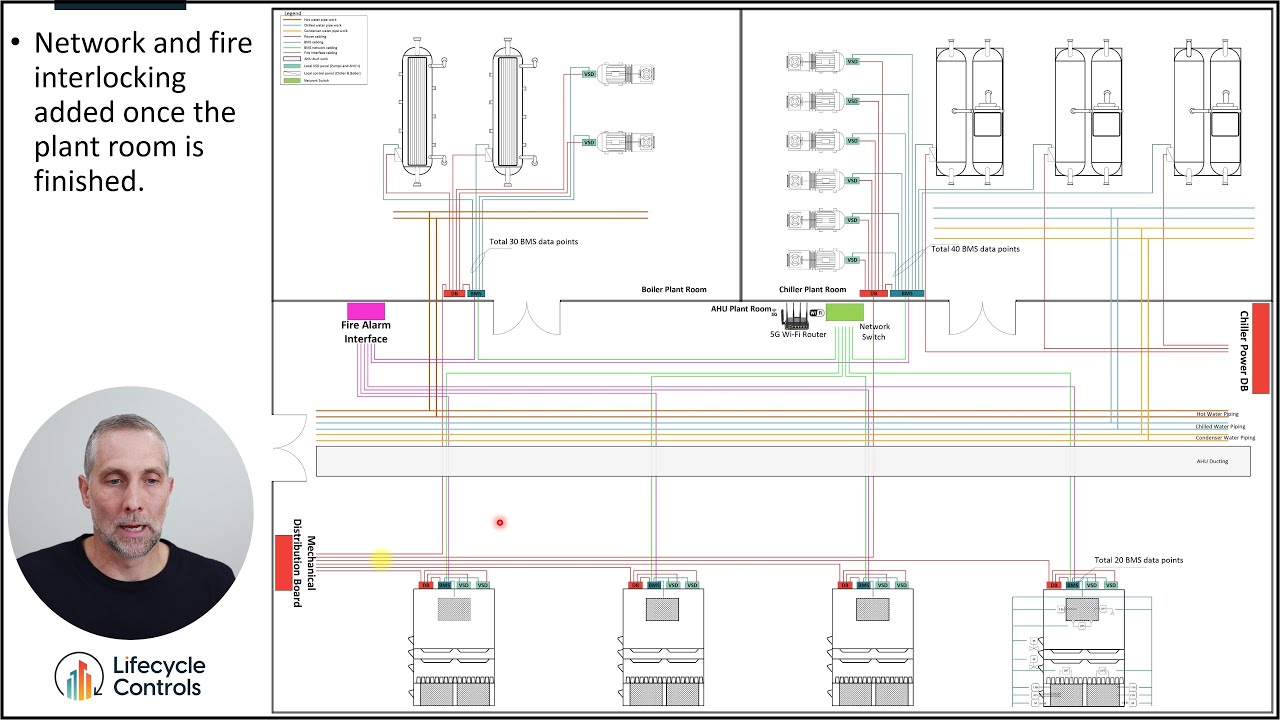
Task: Select the Chiller Plant Room double door
Action: tap(983, 318)
